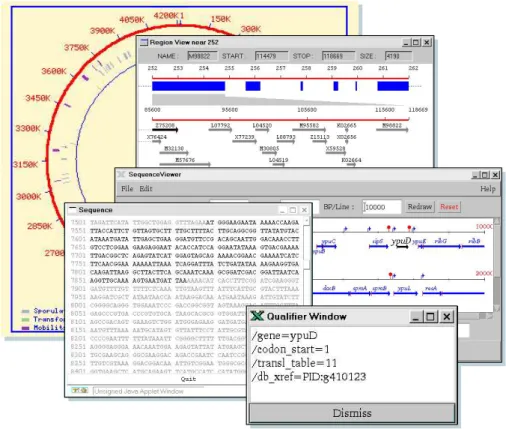The image size is (506, 429).
Task: Click the ypuL gene arrow
Action: [x=405, y=293]
